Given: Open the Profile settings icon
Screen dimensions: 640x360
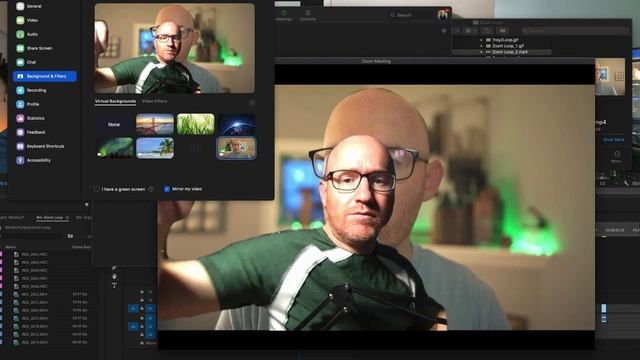Looking at the screenshot, I should [x=20, y=104].
